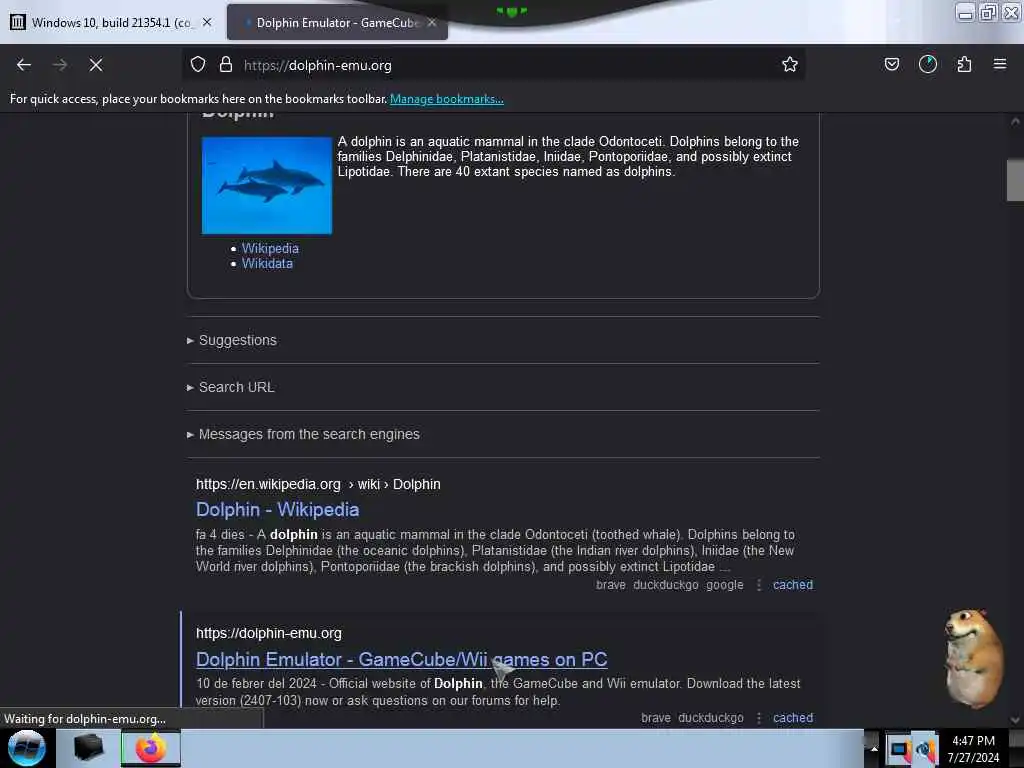
Task: Open the options dots for Wikipedia result
Action: pos(758,585)
